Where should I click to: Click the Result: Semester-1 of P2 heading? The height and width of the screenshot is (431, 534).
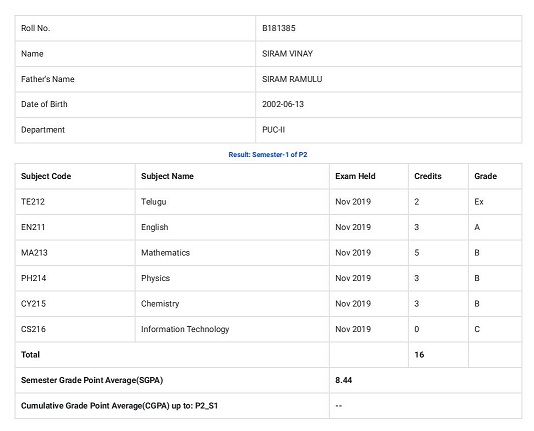coord(268,155)
